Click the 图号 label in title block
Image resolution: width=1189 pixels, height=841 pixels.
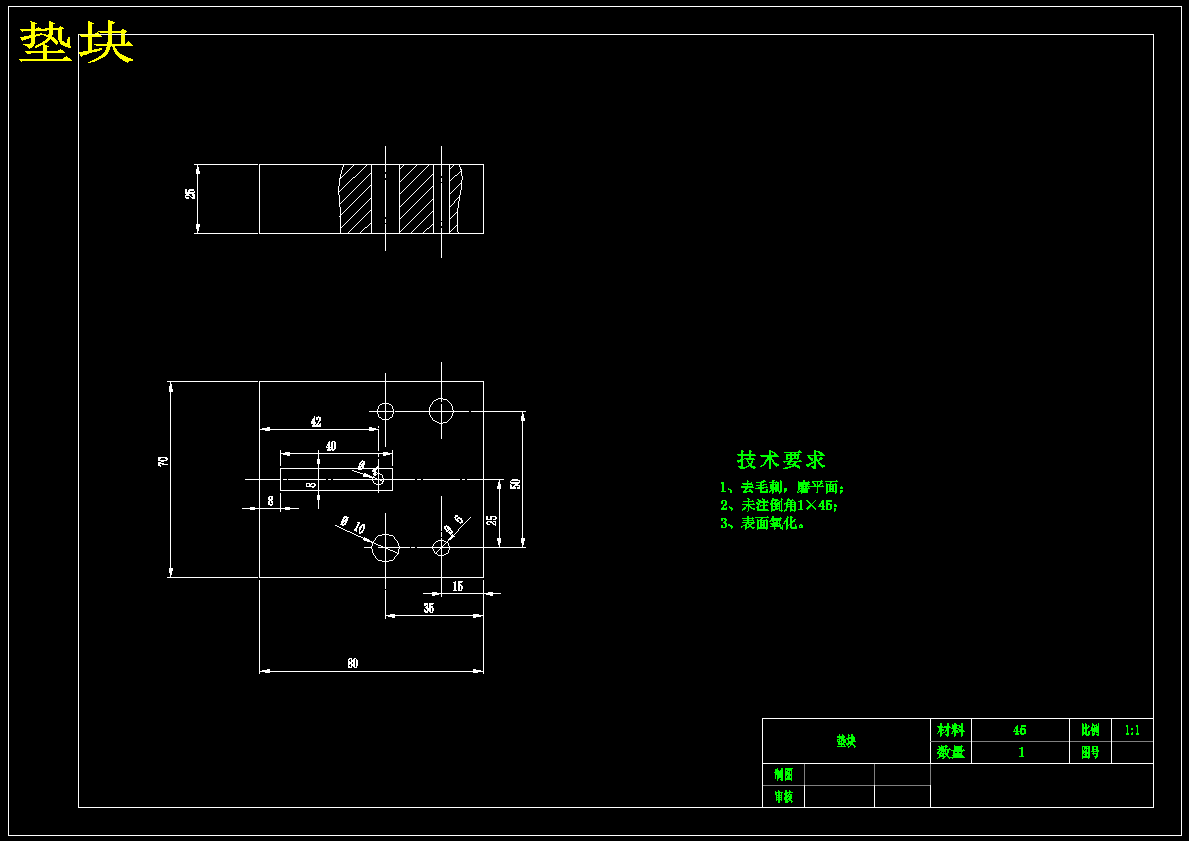(x=1090, y=752)
